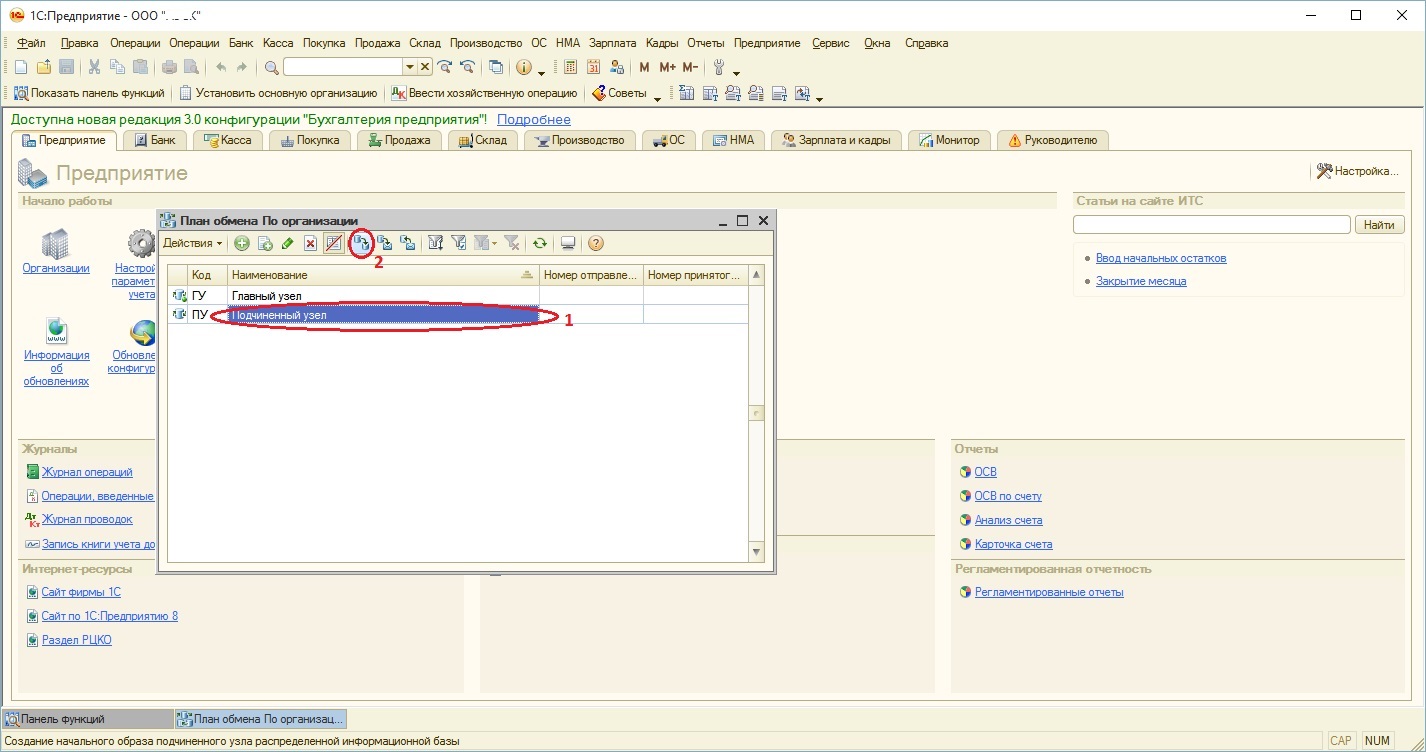Expand the search field dropdown arrow
Image resolution: width=1426 pixels, height=752 pixels.
pos(409,67)
